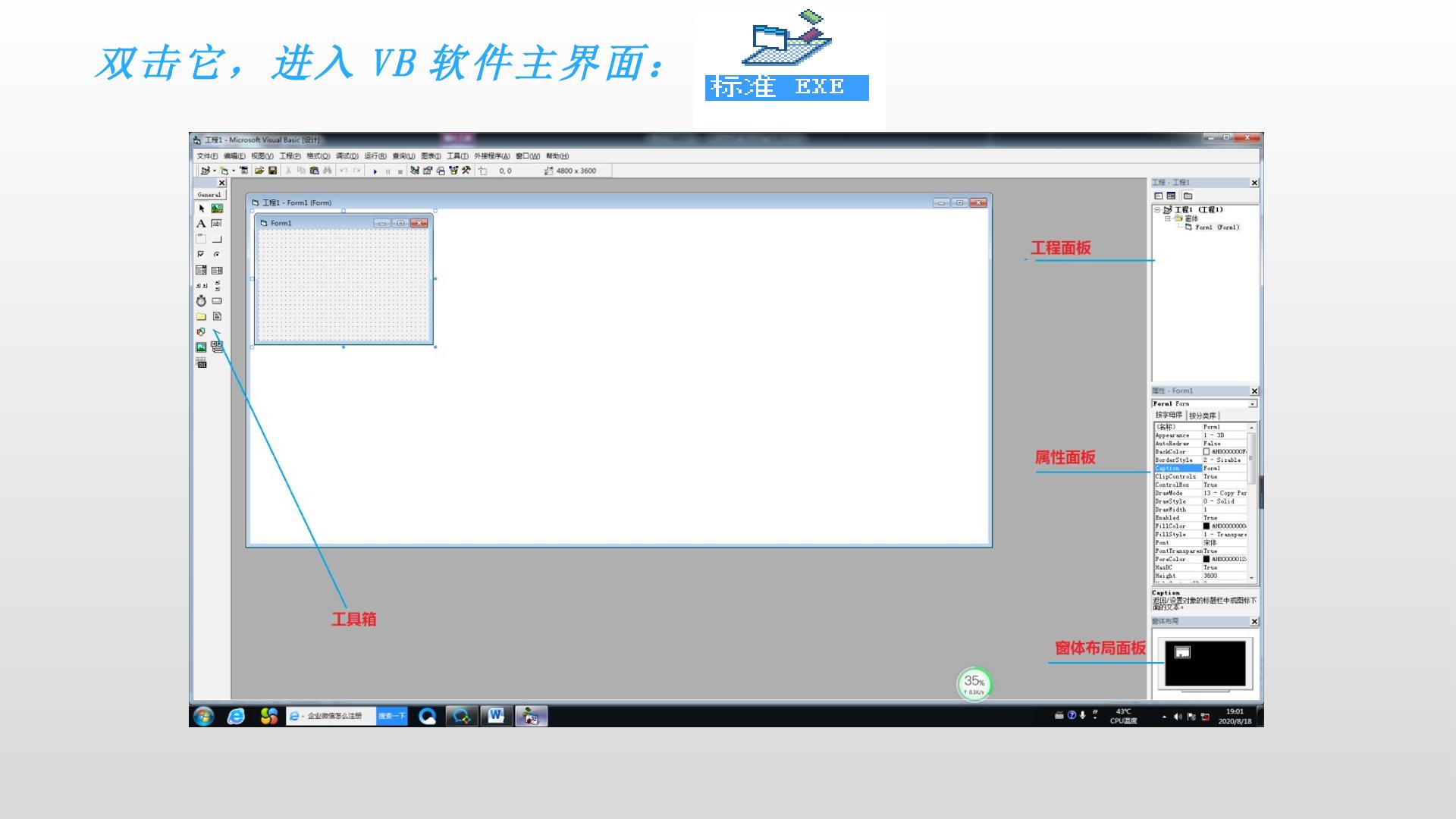The image size is (1456, 819).
Task: Open the Windows Start button
Action: [203, 716]
